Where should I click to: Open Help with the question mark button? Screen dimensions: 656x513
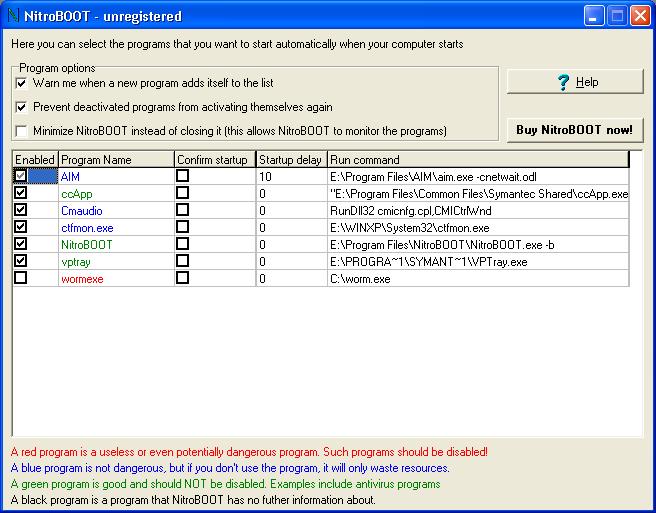575,81
